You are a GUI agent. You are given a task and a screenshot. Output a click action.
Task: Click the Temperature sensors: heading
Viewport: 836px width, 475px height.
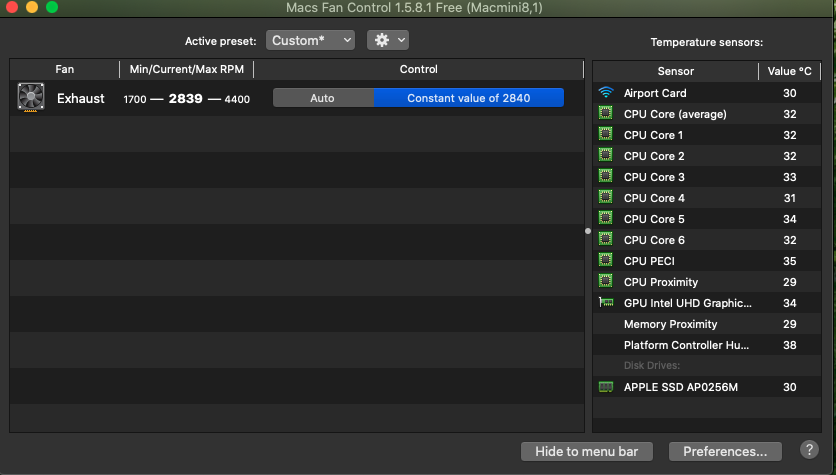(x=706, y=42)
